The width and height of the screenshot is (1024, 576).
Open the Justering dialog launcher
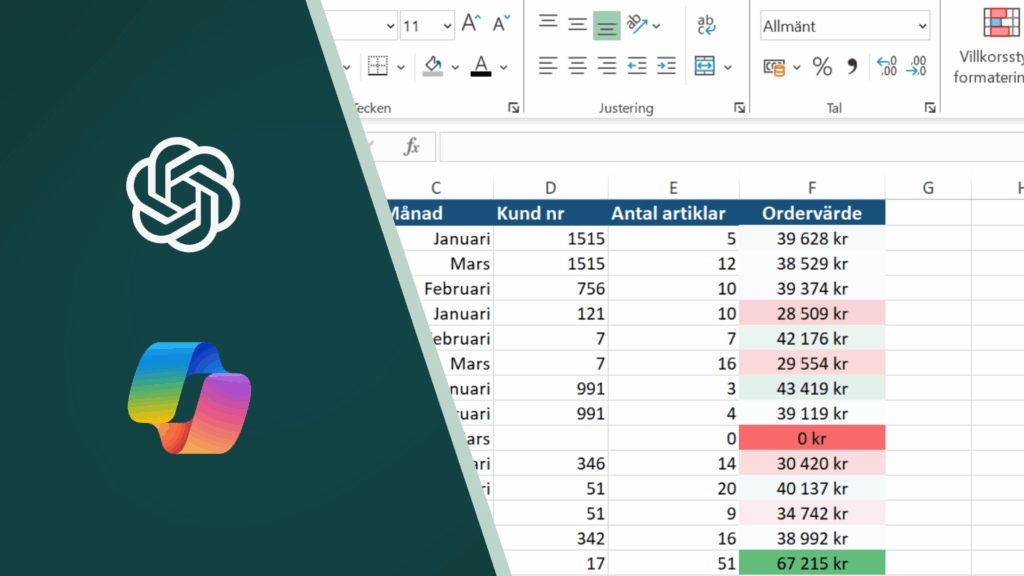tap(739, 108)
